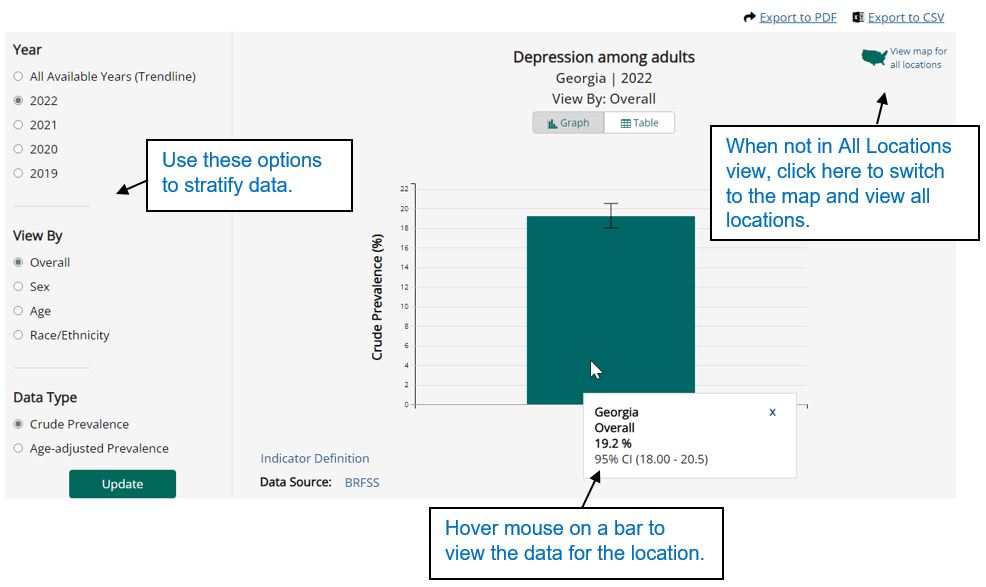The image size is (986, 587).
Task: Choose the 2019 year option
Action: click(17, 173)
